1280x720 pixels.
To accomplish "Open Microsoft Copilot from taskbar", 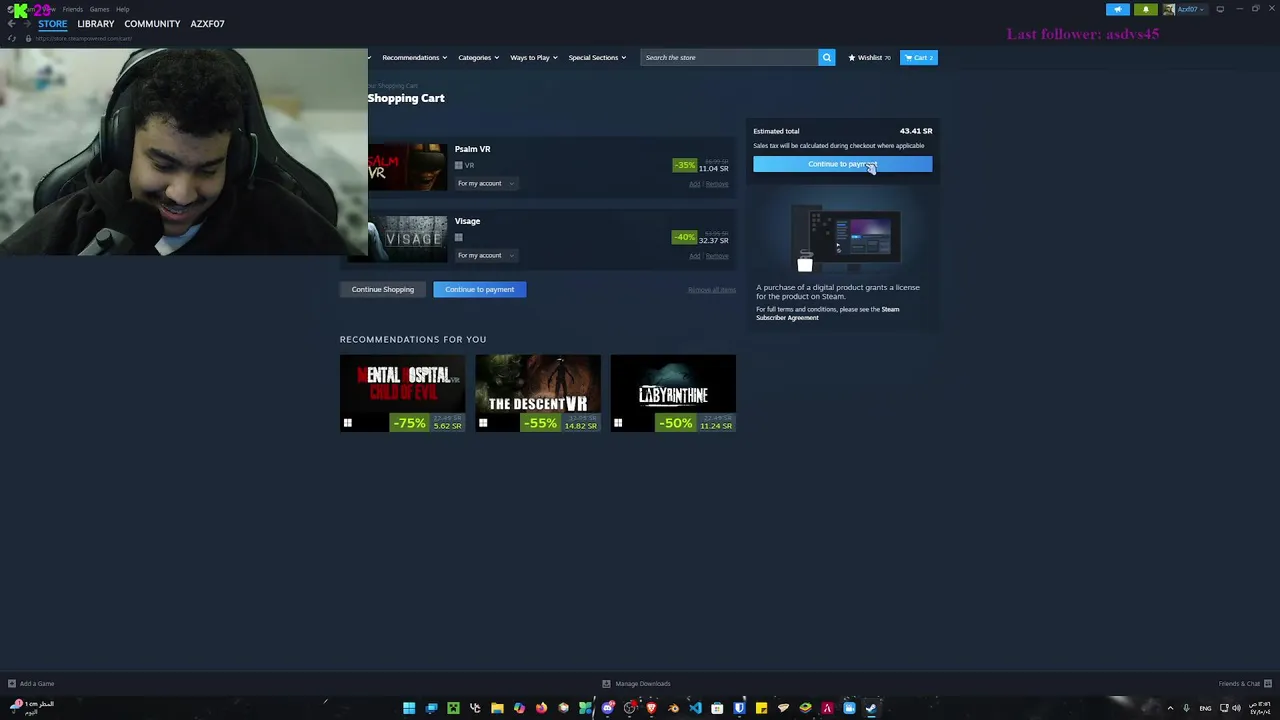I will [x=519, y=708].
